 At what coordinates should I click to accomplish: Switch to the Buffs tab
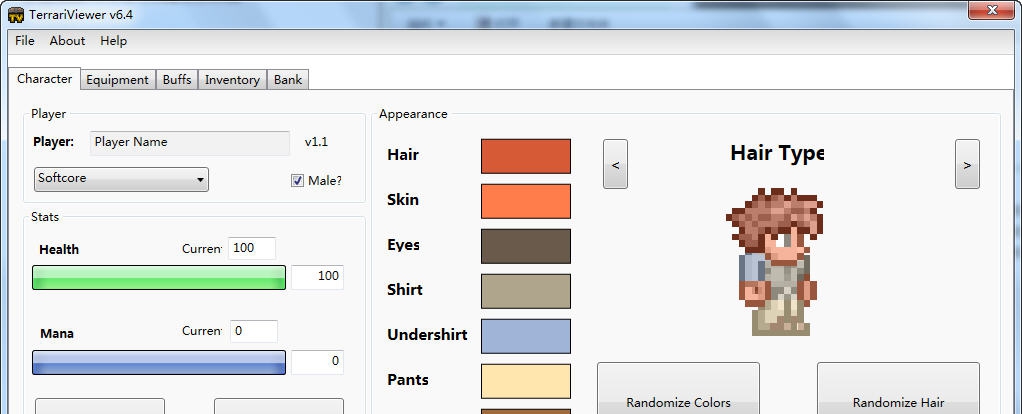coord(177,80)
